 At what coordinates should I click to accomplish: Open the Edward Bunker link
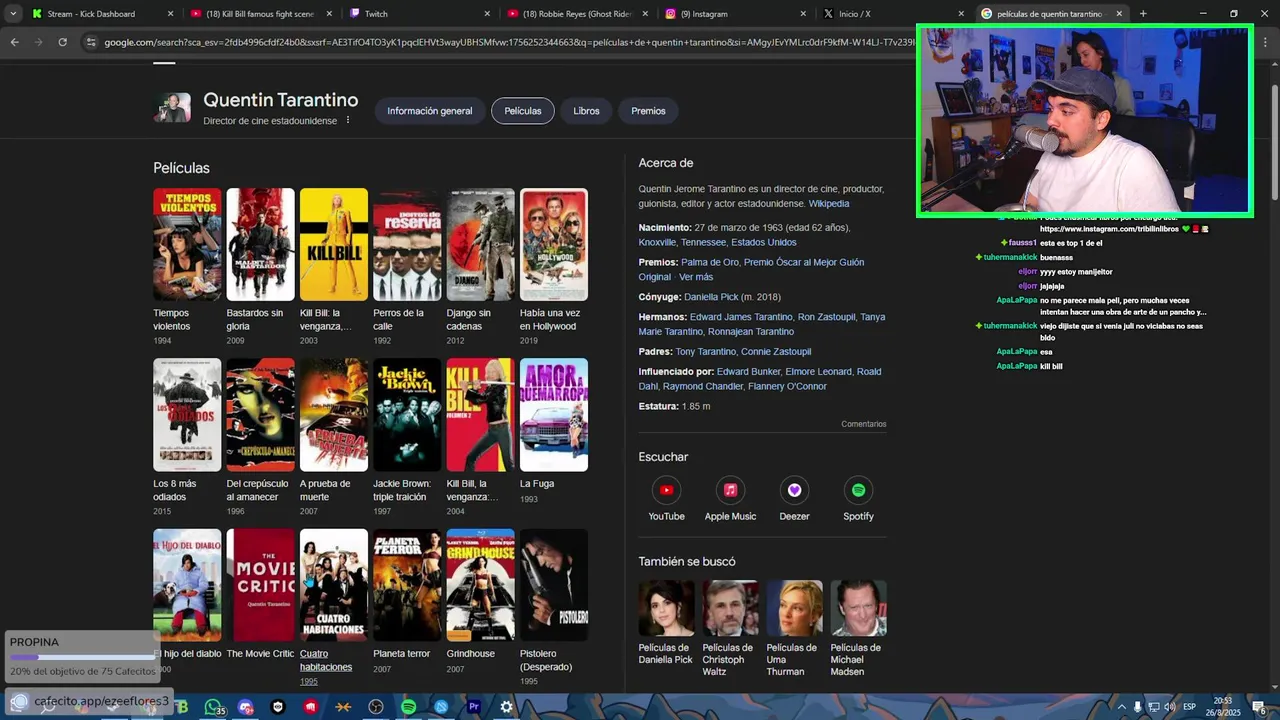tap(748, 372)
